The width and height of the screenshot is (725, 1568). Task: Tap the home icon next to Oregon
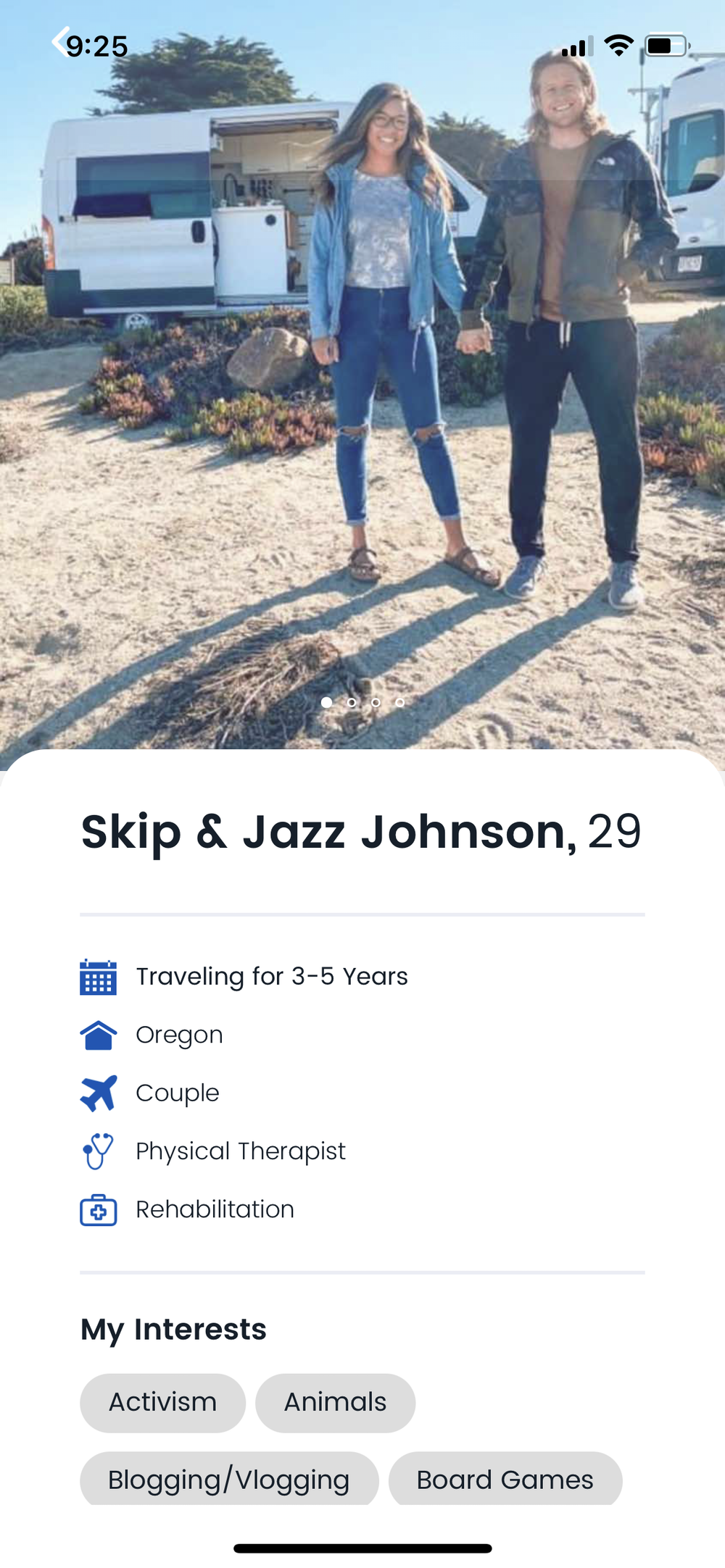[98, 1035]
